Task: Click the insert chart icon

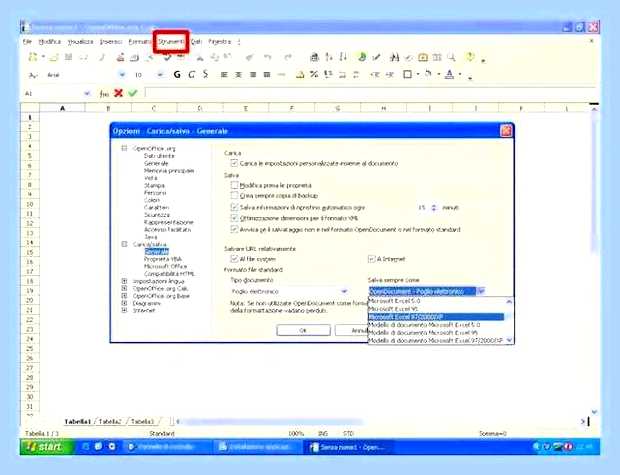Action: coord(361,57)
